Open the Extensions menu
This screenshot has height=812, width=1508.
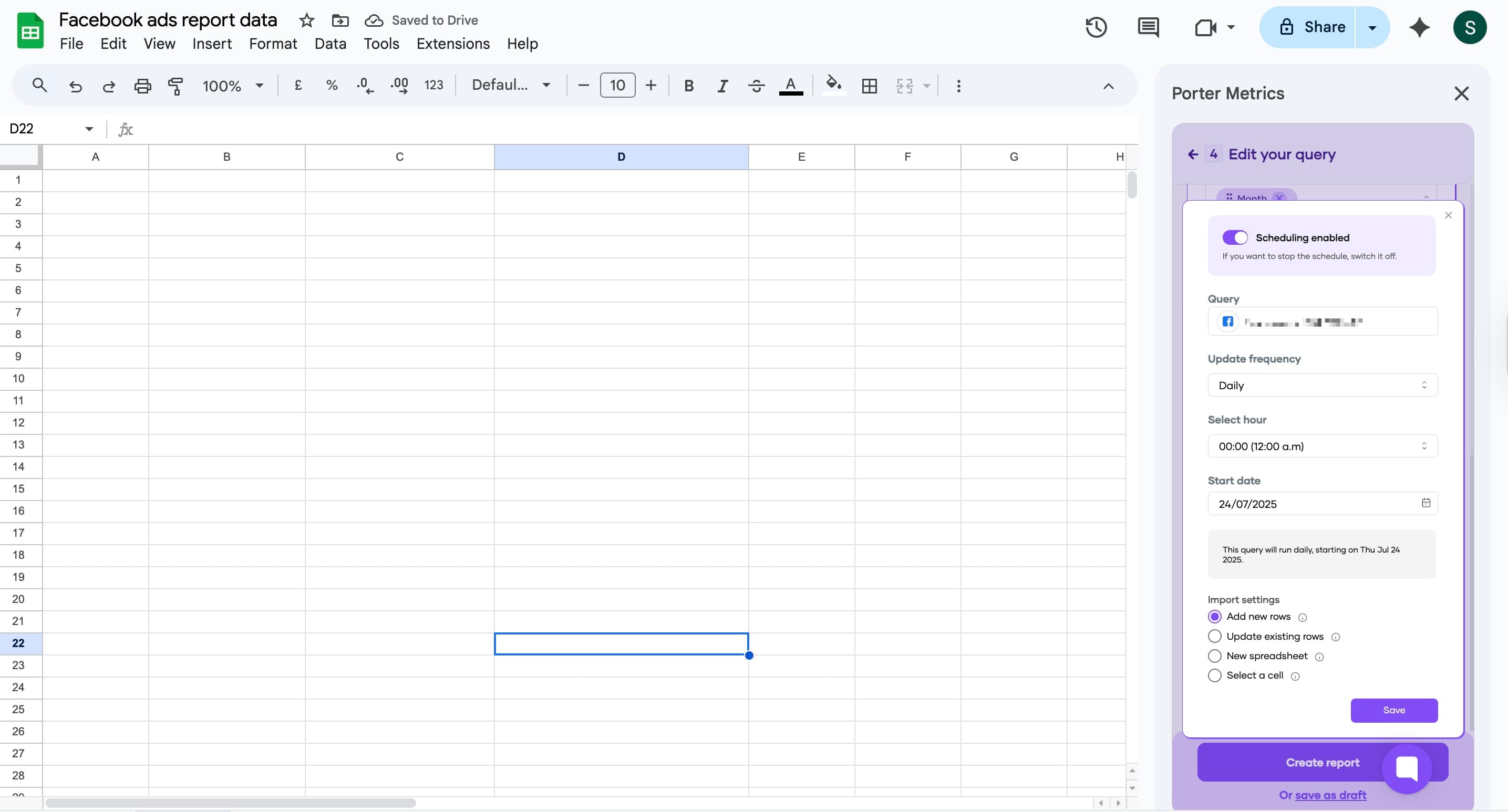(452, 44)
